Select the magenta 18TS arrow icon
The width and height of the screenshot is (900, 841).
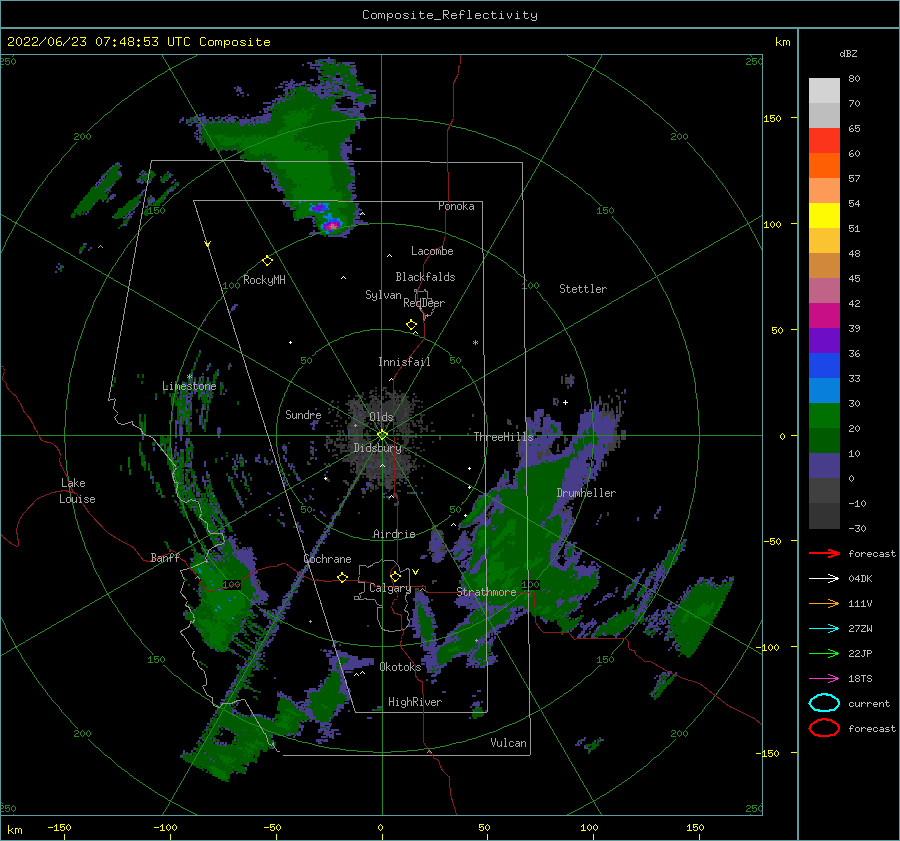tap(824, 679)
